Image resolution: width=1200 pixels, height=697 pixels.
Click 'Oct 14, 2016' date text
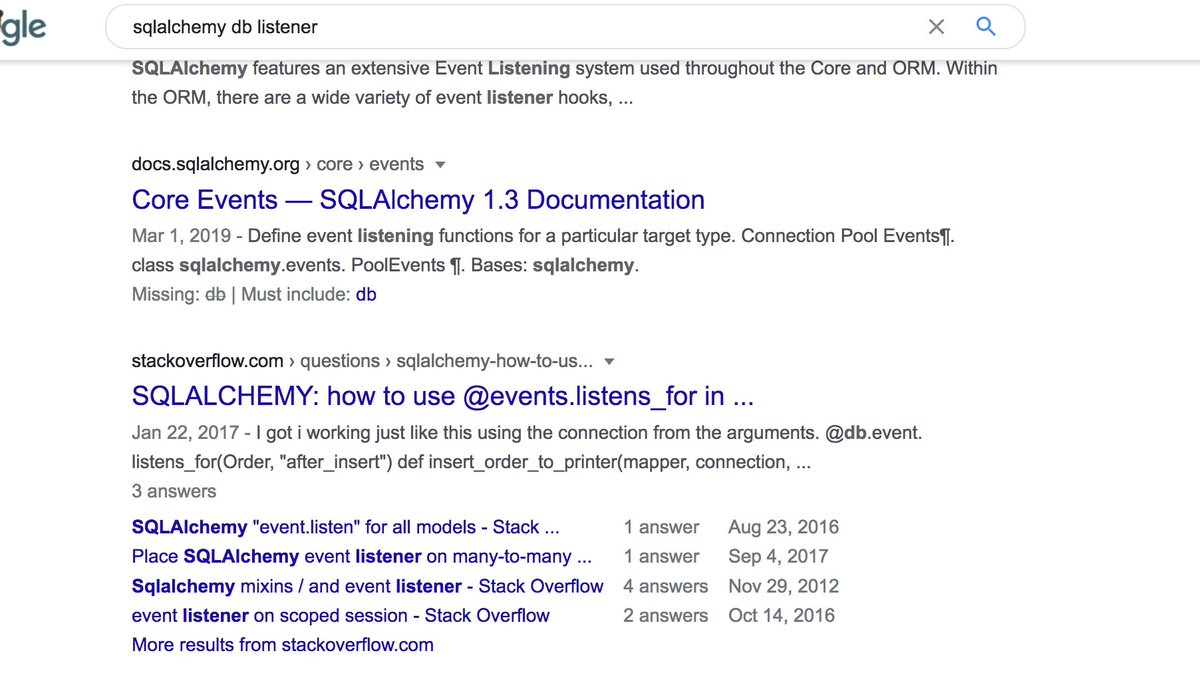[x=782, y=615]
